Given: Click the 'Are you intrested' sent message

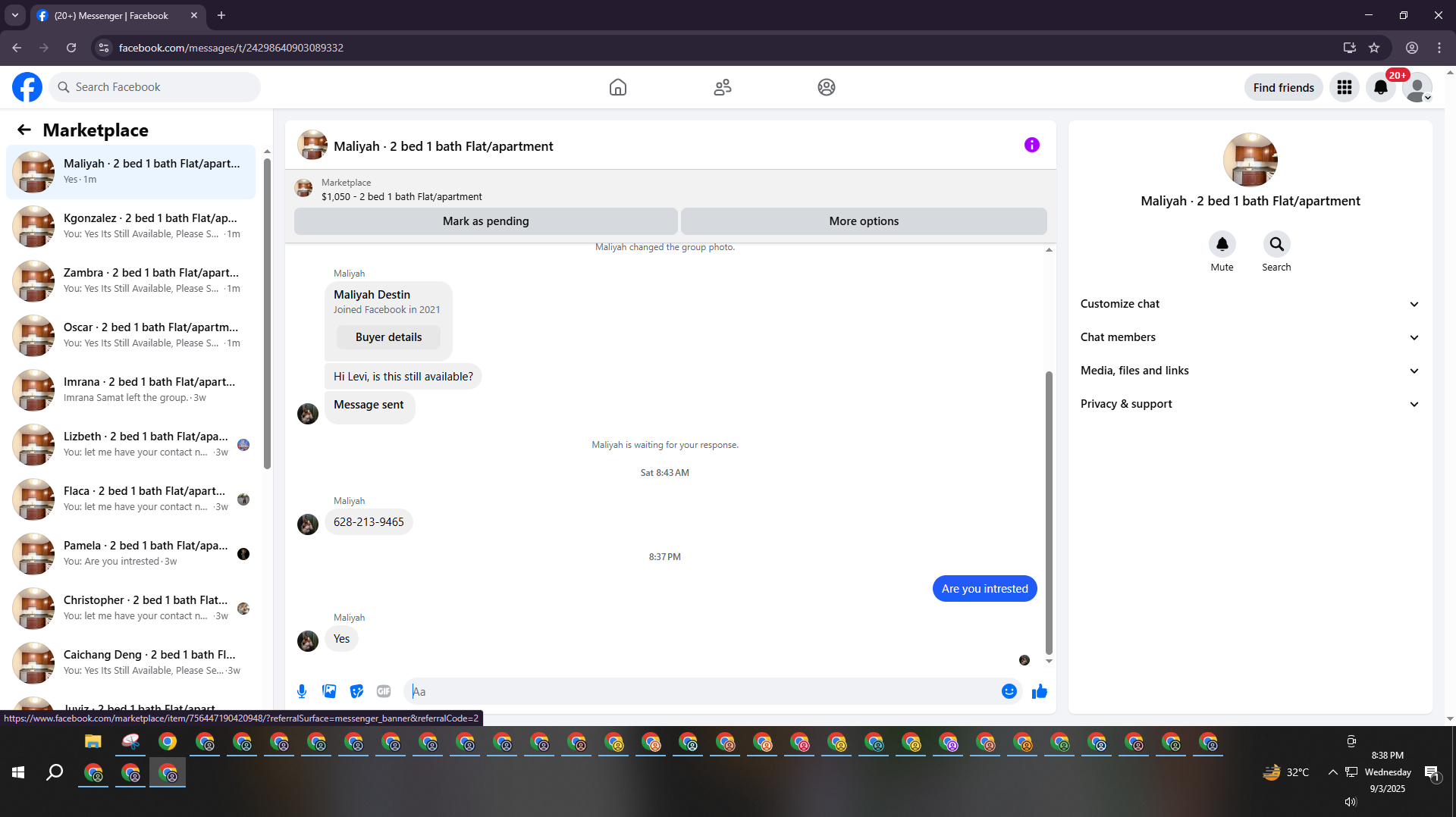Looking at the screenshot, I should click(985, 589).
